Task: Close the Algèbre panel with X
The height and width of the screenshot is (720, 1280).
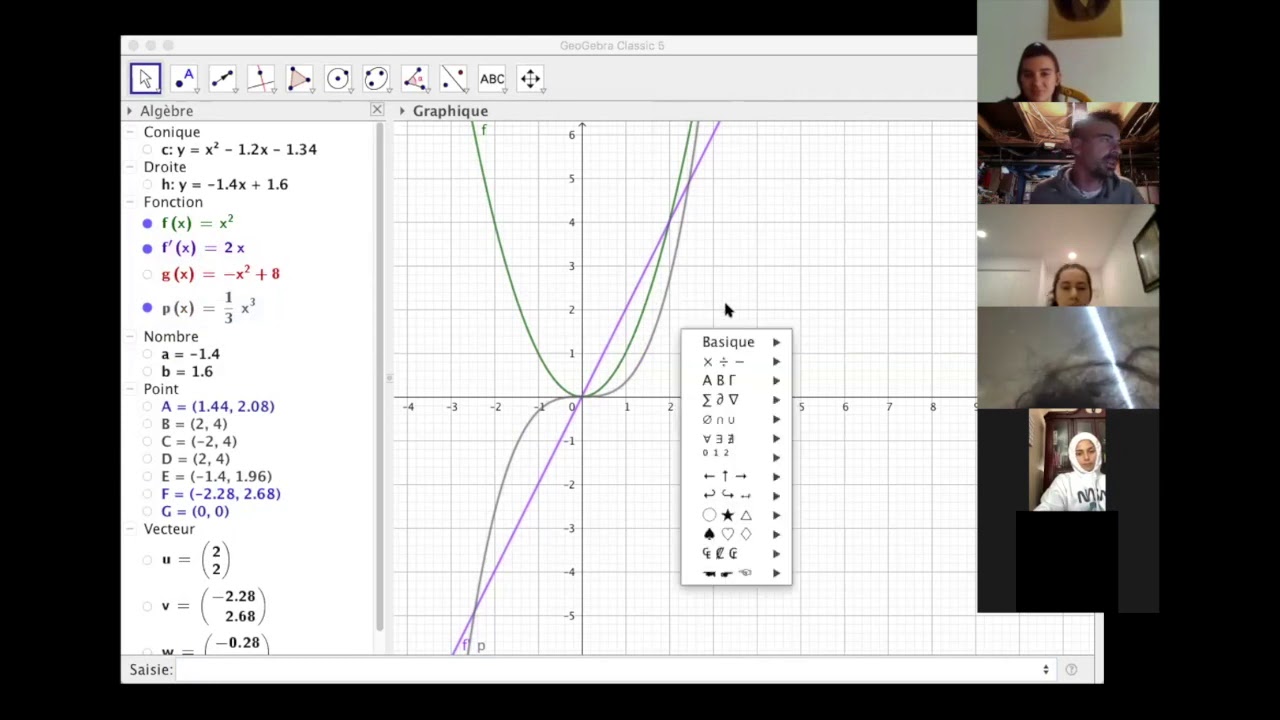Action: pyautogui.click(x=377, y=110)
